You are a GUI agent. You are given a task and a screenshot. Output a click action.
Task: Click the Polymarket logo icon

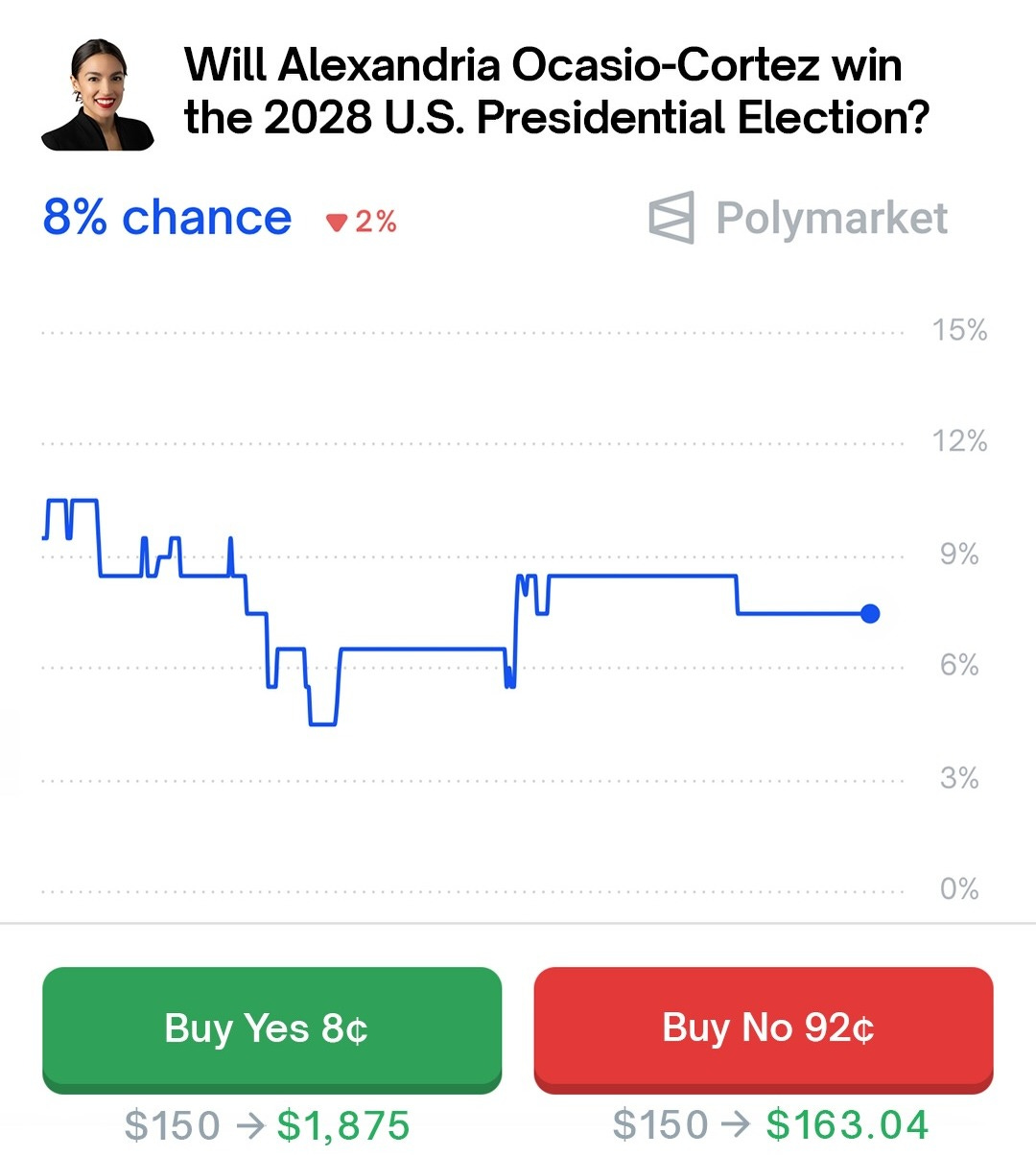(x=671, y=217)
